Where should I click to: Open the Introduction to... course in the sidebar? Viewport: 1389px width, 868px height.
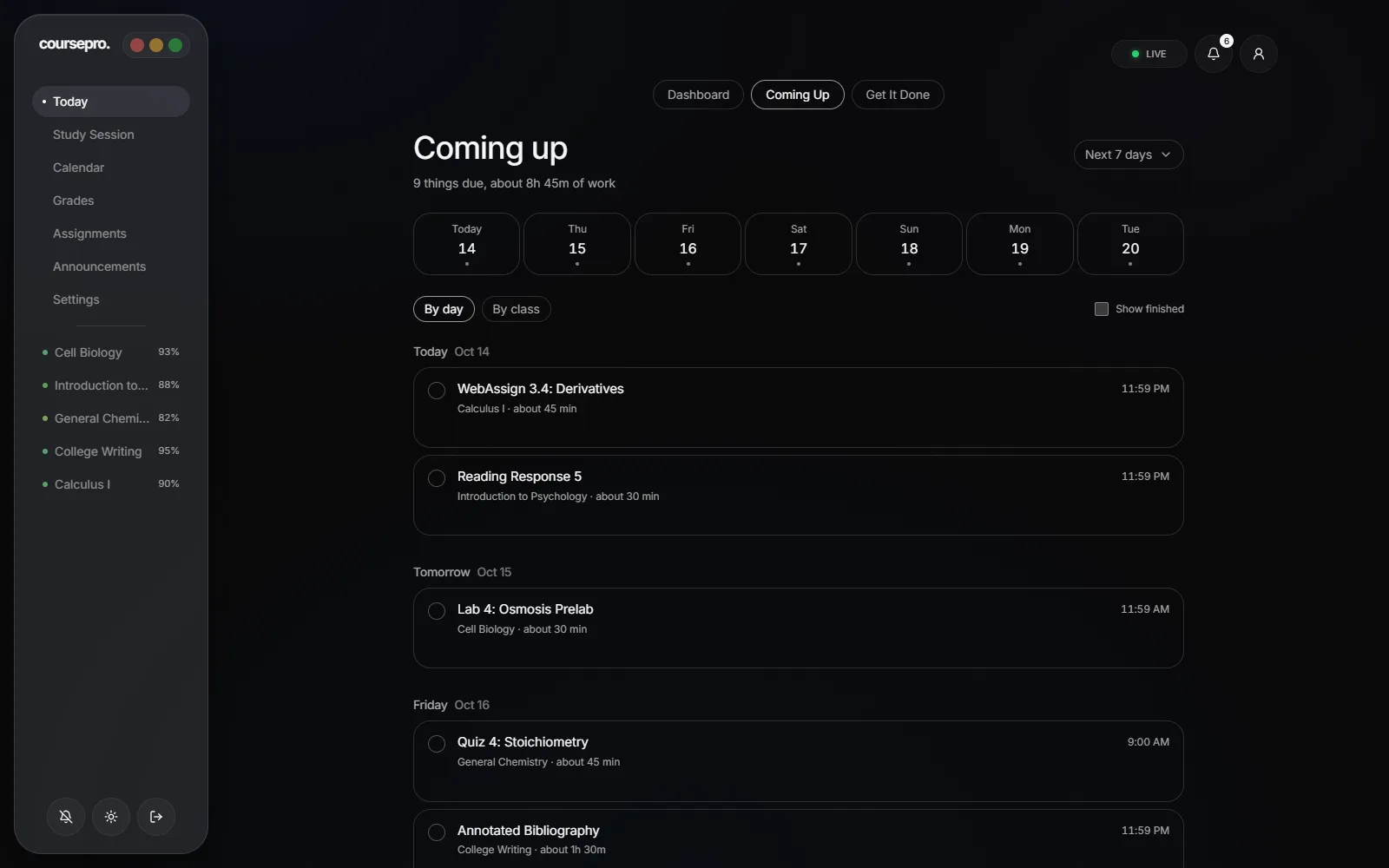coord(111,385)
